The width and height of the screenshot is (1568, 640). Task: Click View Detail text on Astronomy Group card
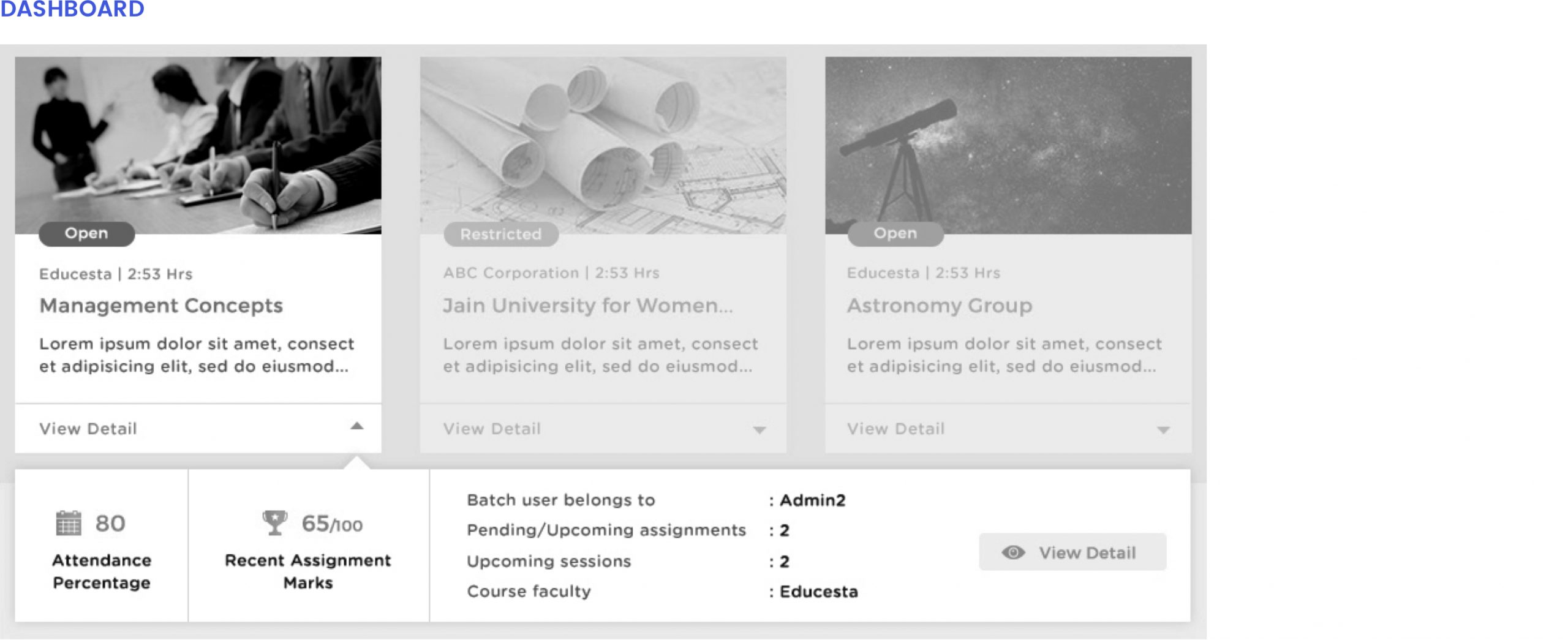(895, 429)
